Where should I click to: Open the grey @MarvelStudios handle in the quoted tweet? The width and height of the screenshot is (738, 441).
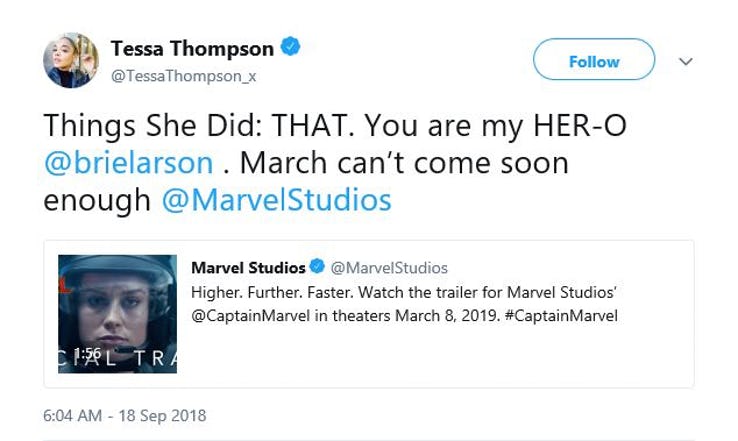389,267
